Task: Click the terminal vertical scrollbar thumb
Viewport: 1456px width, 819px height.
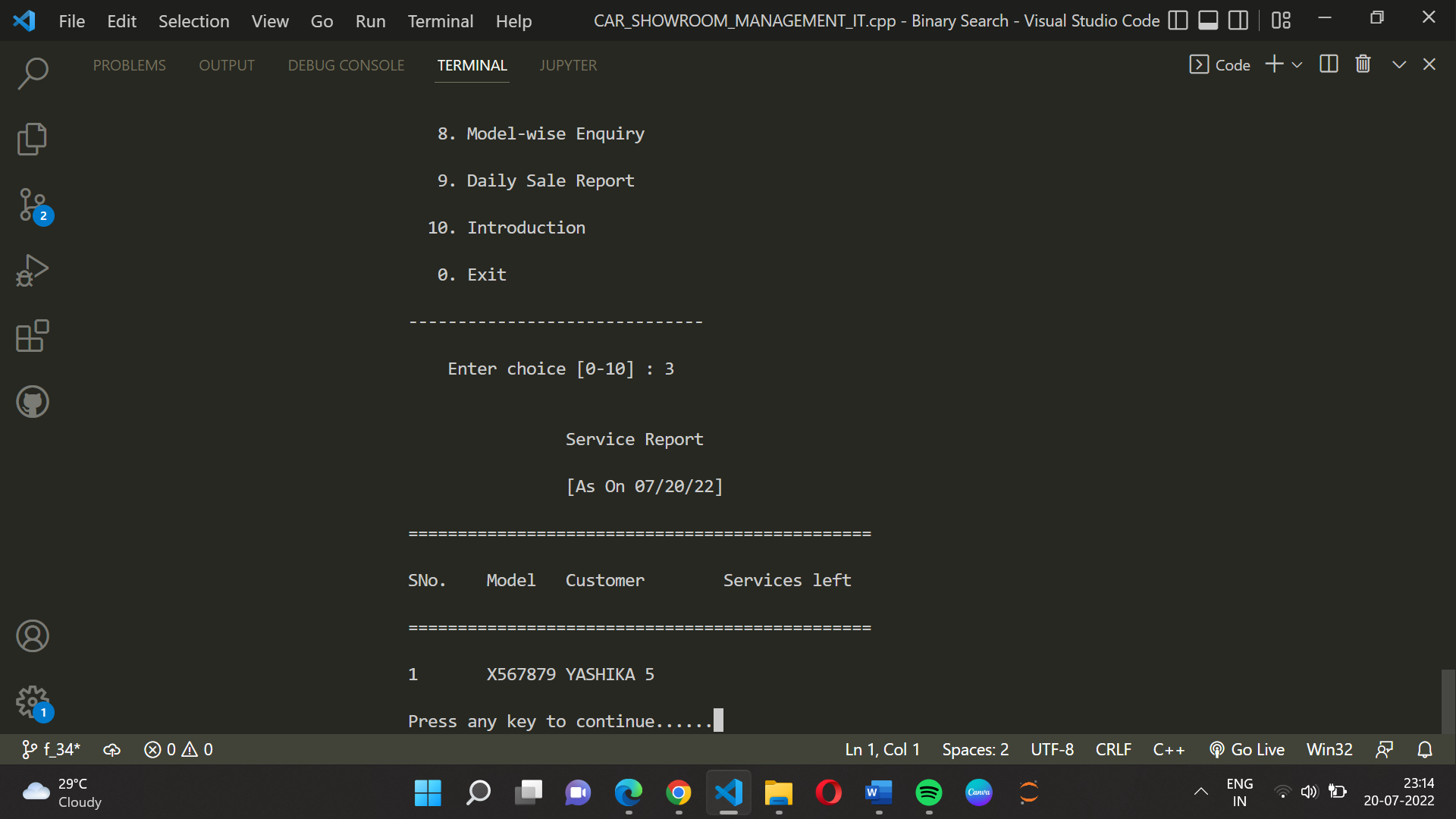Action: click(x=1448, y=700)
